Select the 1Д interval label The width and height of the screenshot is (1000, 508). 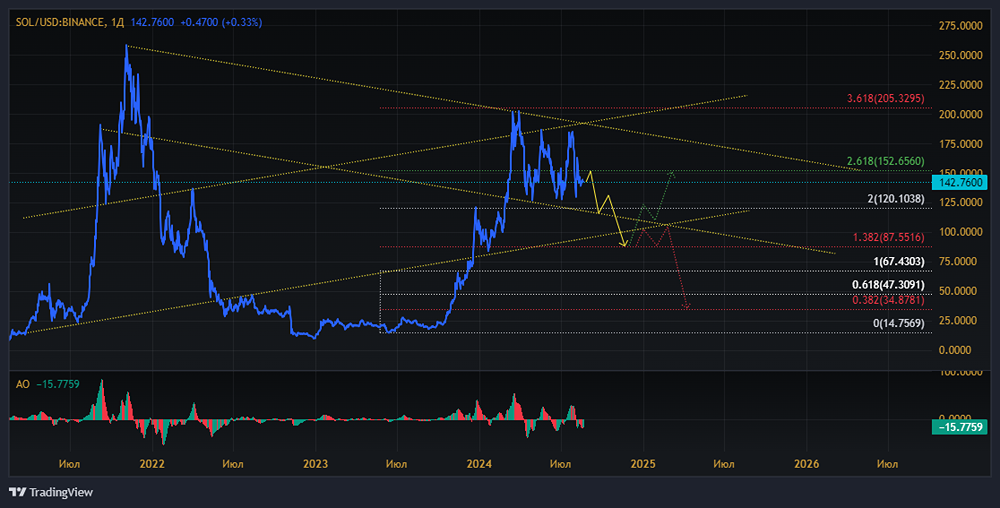pyautogui.click(x=117, y=22)
